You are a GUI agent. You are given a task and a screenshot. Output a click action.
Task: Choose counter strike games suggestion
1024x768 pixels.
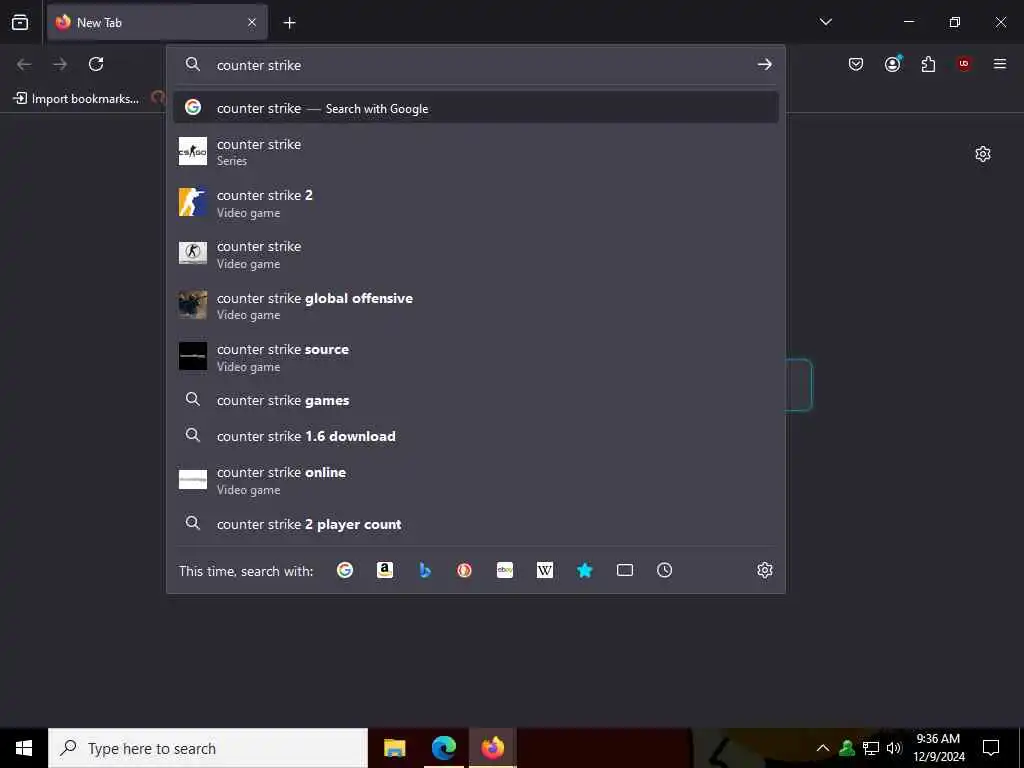click(x=475, y=400)
